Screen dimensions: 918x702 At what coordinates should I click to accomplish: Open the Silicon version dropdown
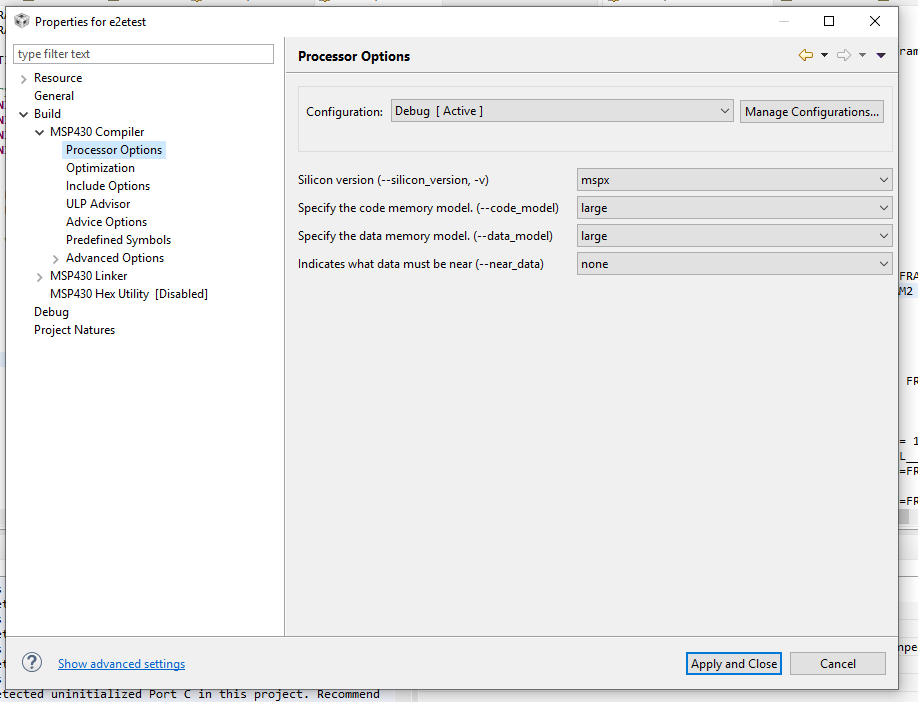click(x=734, y=180)
